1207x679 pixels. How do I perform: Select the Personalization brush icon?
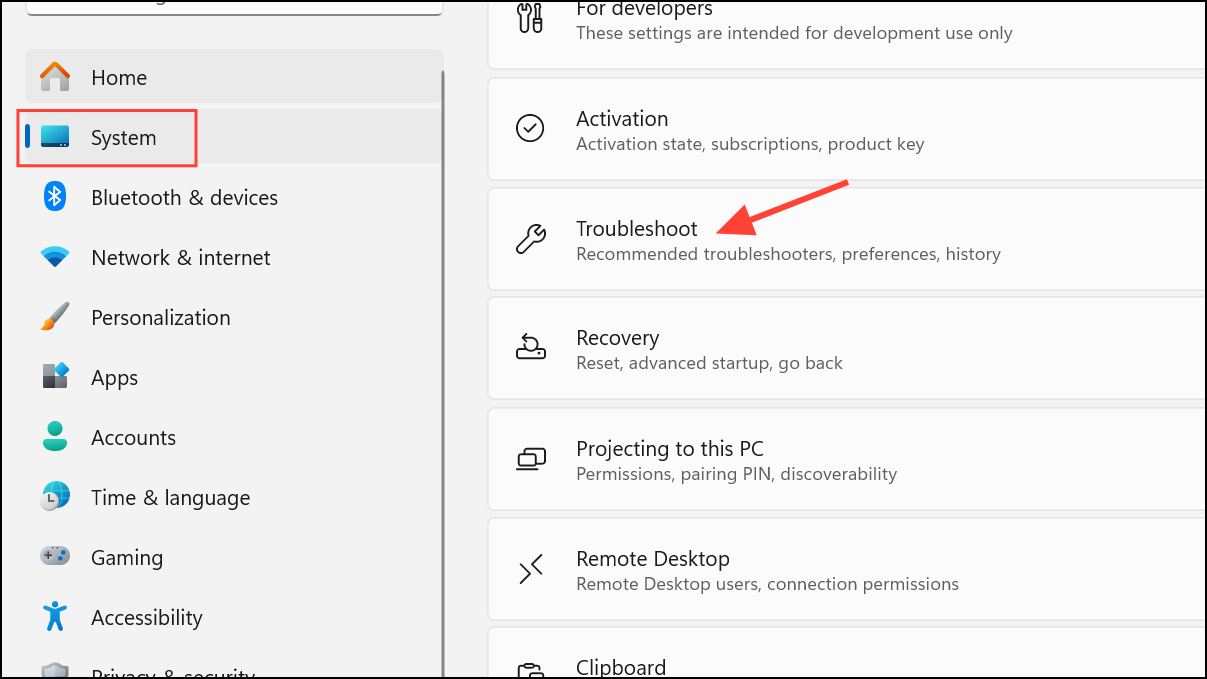[54, 317]
